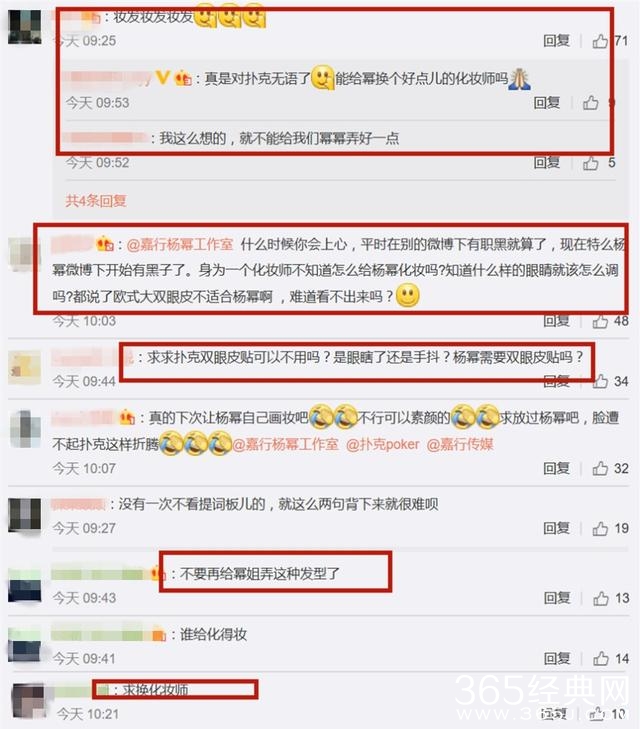Expand the 共4条回复 replies link
640x729 pixels.
[96, 201]
